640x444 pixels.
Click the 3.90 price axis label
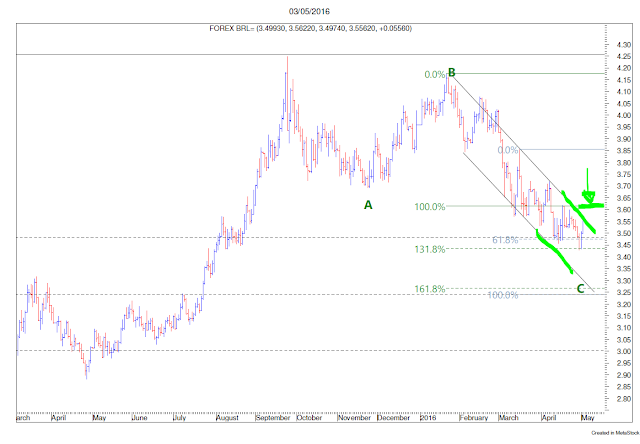(624, 139)
